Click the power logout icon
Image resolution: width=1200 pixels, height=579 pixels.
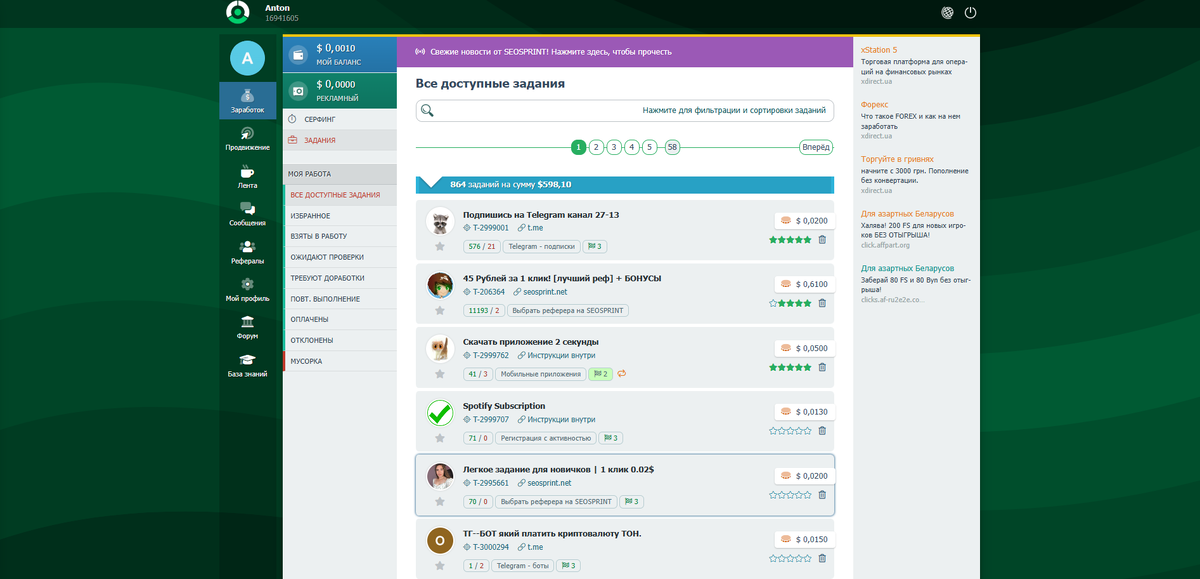coord(970,13)
